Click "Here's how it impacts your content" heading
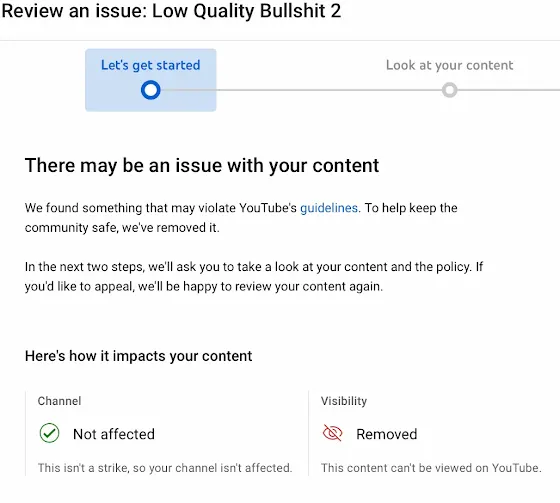The height and width of the screenshot is (503, 560). pos(139,356)
